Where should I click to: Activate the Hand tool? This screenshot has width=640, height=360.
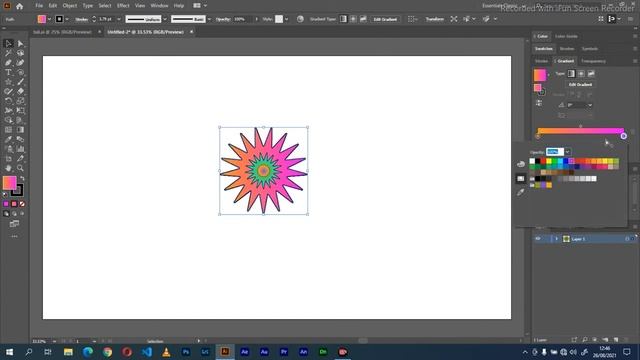tap(8, 168)
